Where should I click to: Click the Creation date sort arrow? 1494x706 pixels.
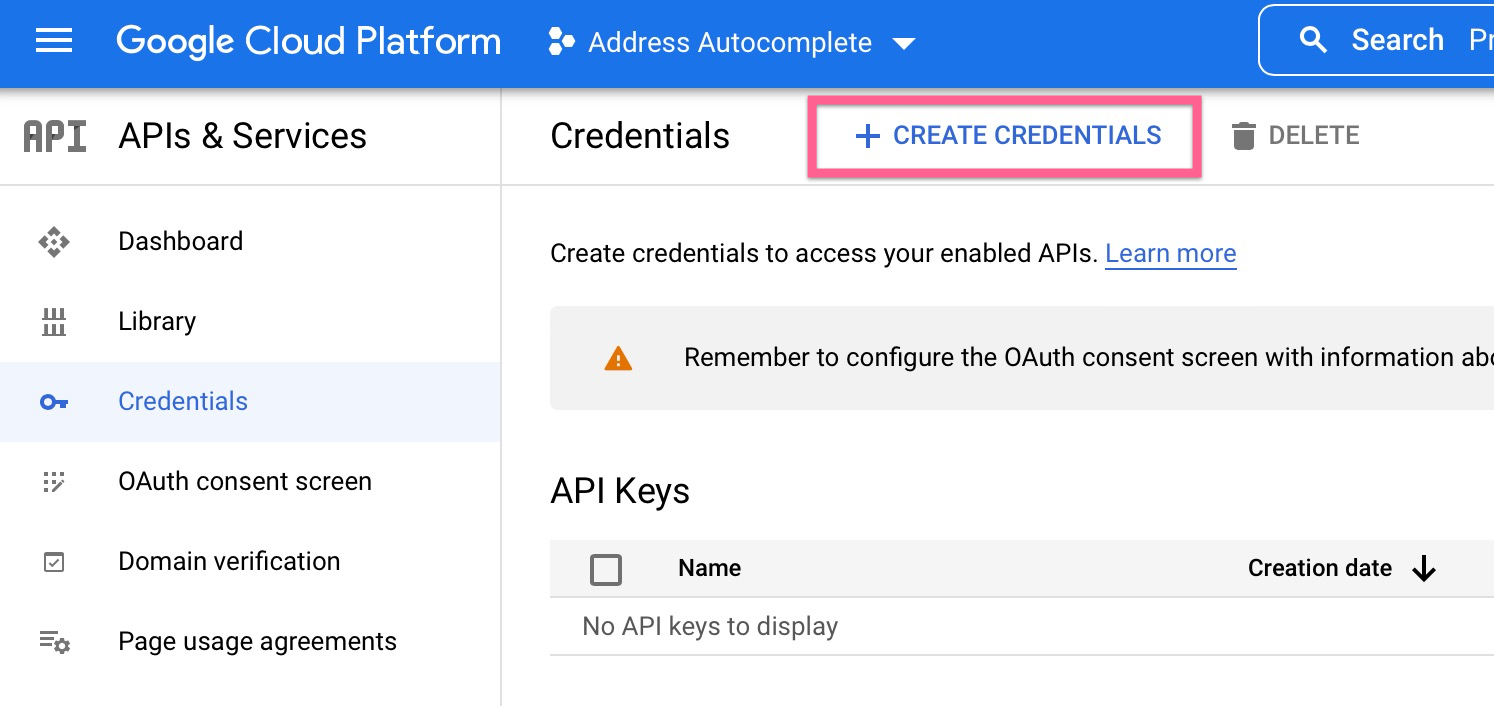tap(1425, 568)
